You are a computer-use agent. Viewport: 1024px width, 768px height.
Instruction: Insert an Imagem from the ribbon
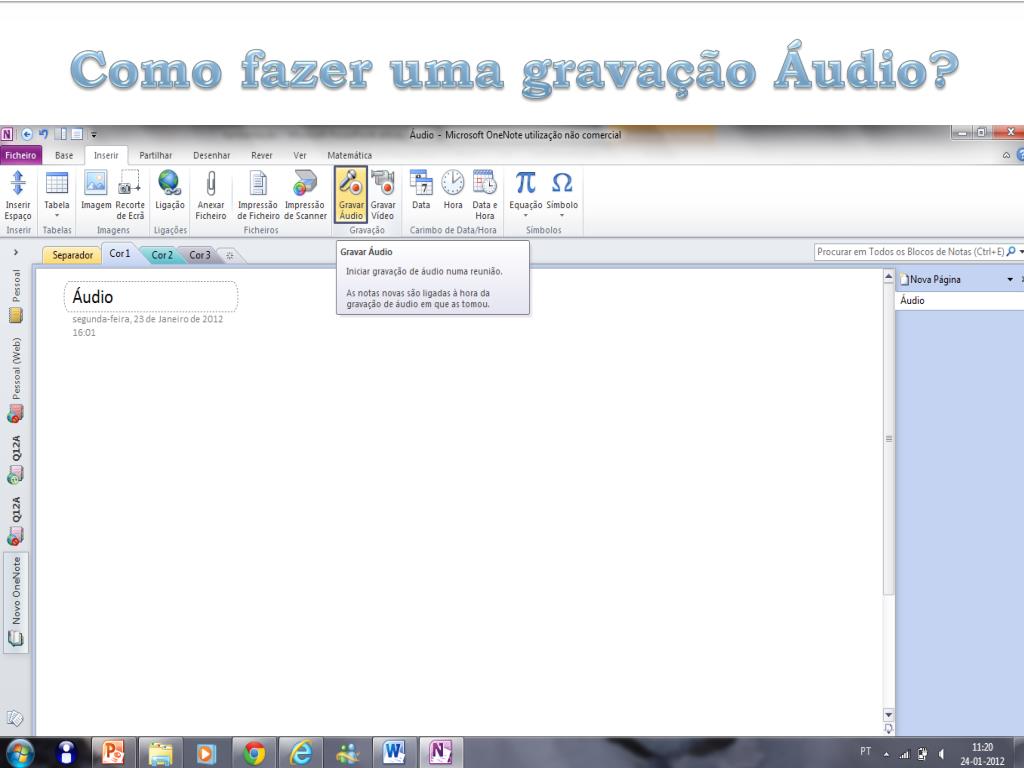click(x=96, y=191)
